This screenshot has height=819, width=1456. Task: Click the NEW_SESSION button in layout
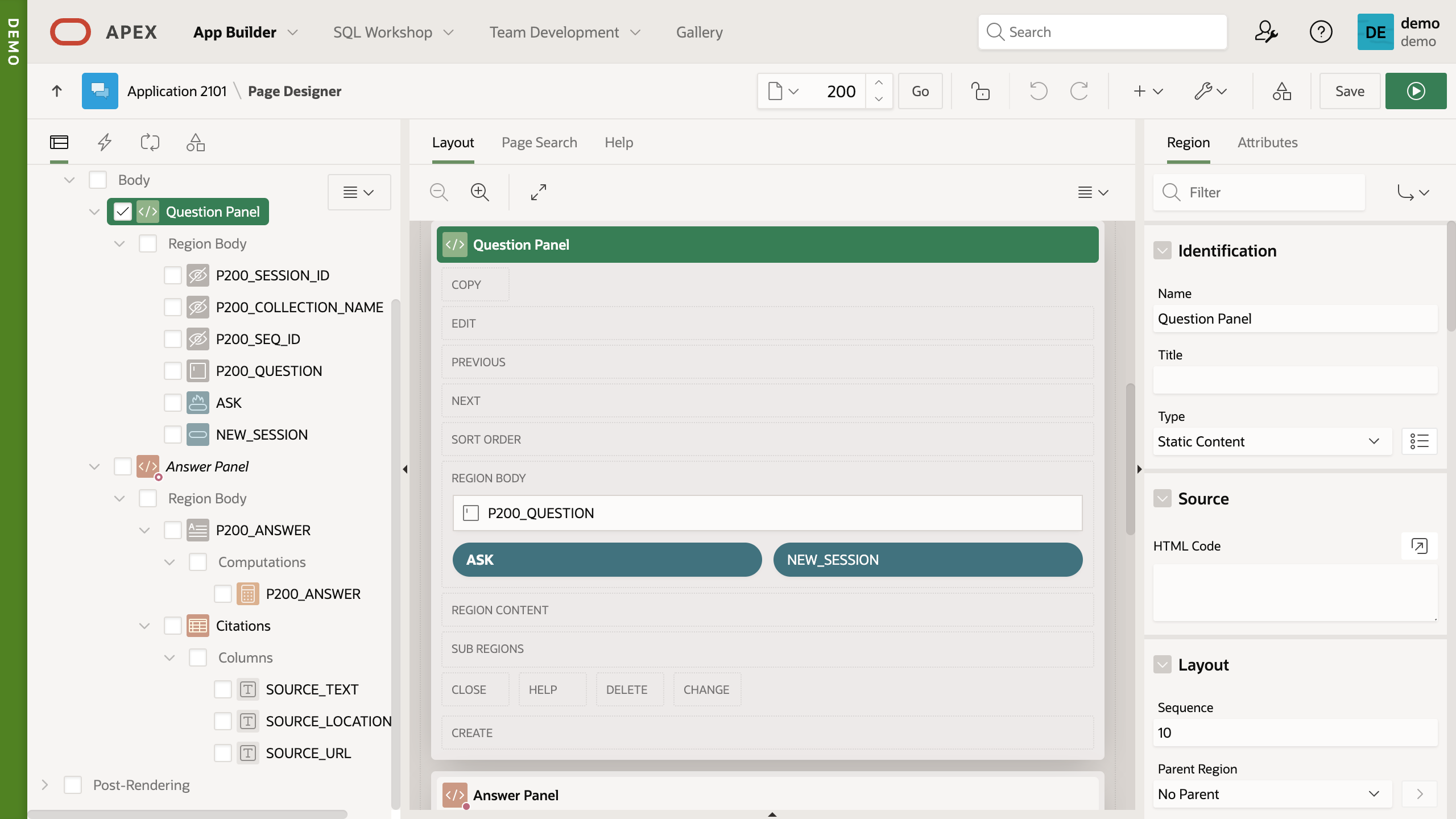(x=928, y=560)
